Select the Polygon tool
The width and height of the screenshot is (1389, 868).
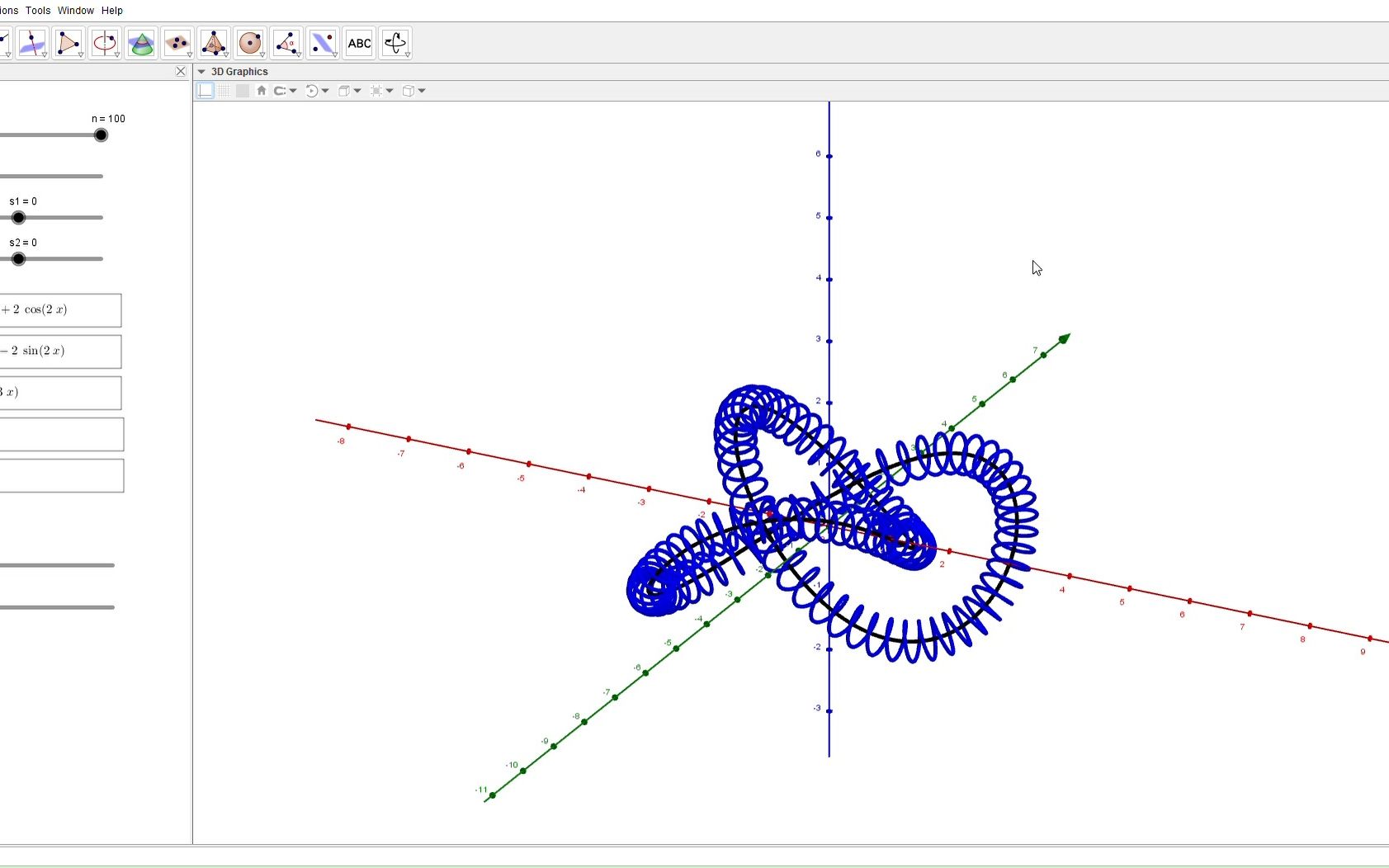(69, 42)
